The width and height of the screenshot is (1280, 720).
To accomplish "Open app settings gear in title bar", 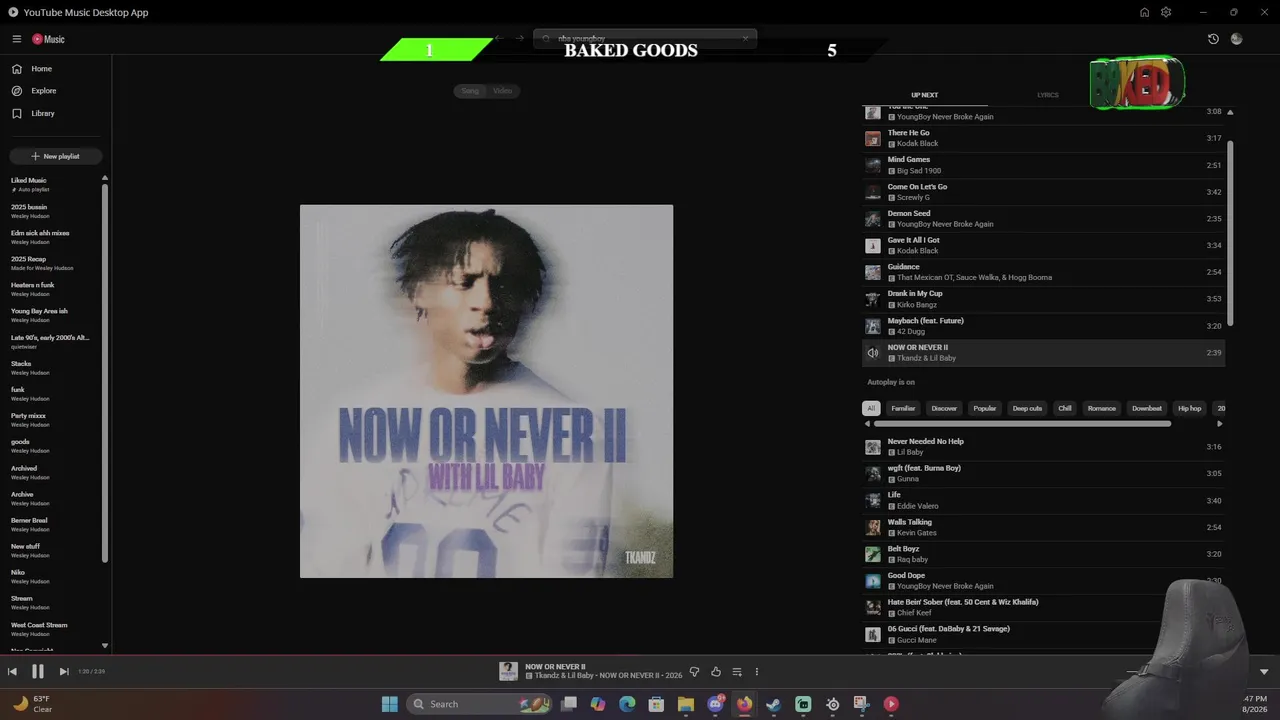I will [1166, 12].
